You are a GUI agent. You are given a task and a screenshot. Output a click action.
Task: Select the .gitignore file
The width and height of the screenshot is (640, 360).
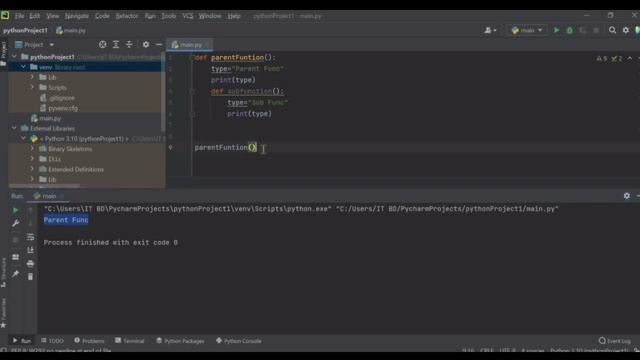(57, 98)
